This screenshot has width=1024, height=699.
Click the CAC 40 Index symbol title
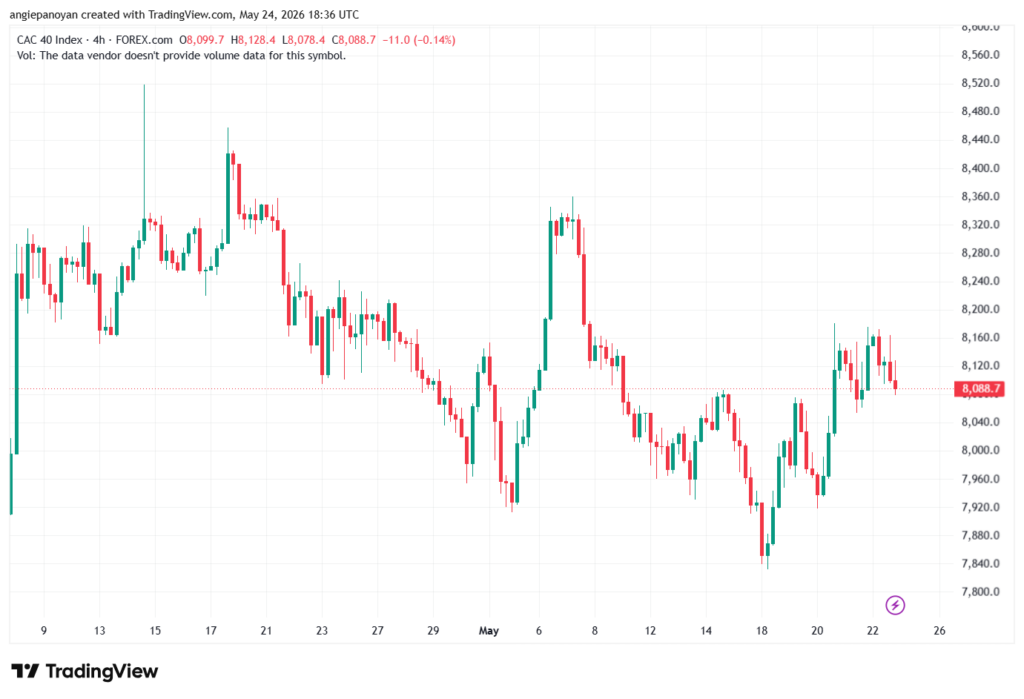(50, 40)
